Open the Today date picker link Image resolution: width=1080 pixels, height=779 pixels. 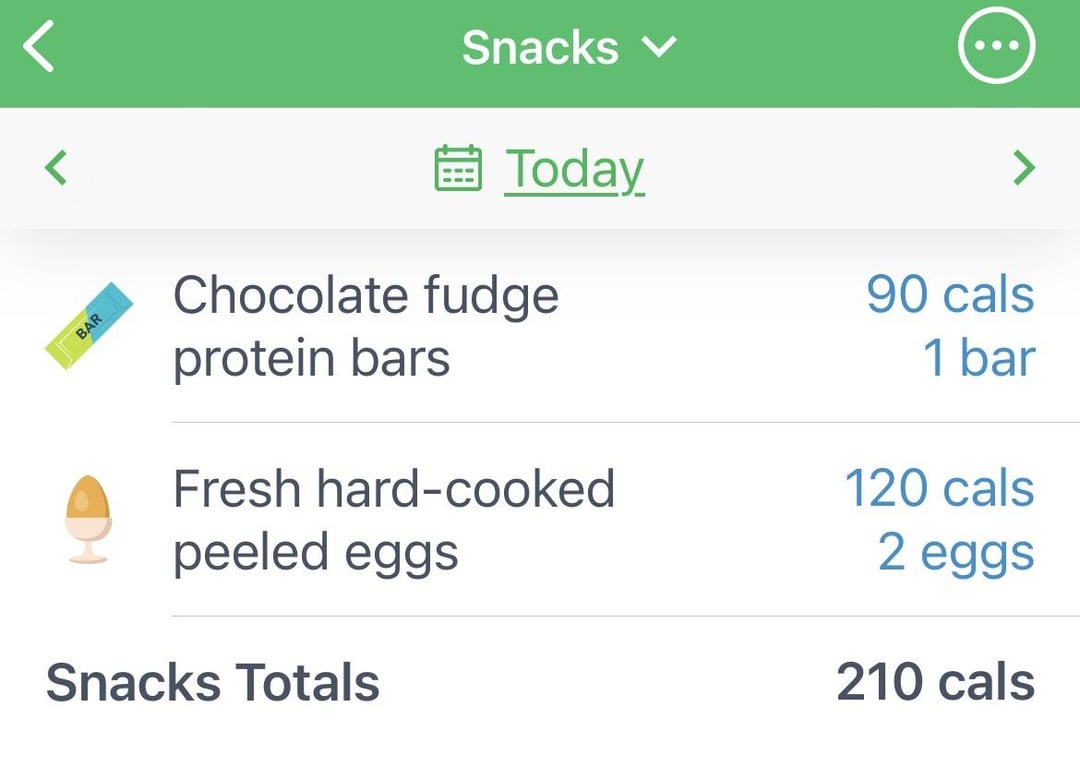click(574, 169)
